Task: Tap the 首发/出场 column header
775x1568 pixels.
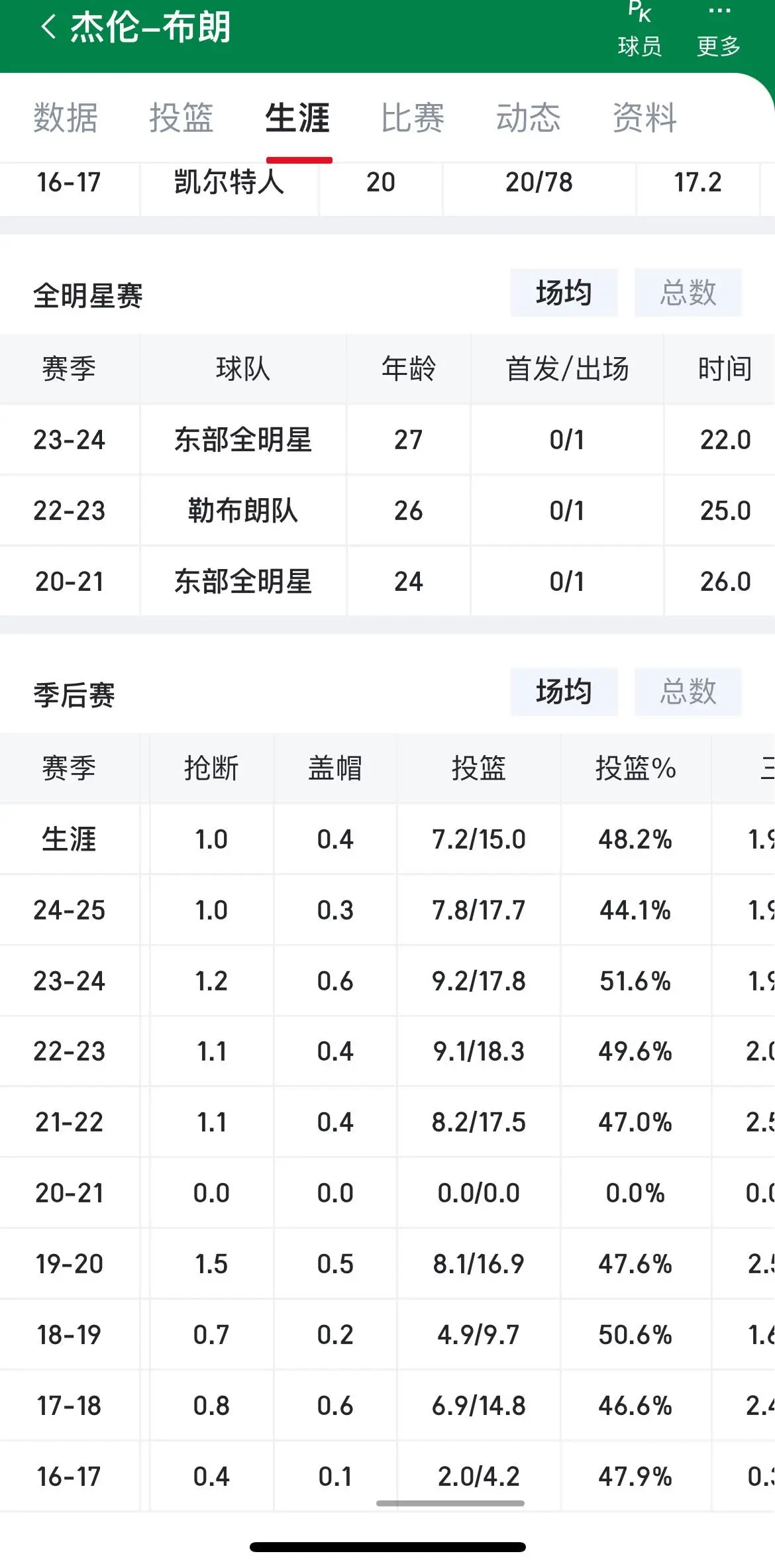Action: [x=567, y=369]
